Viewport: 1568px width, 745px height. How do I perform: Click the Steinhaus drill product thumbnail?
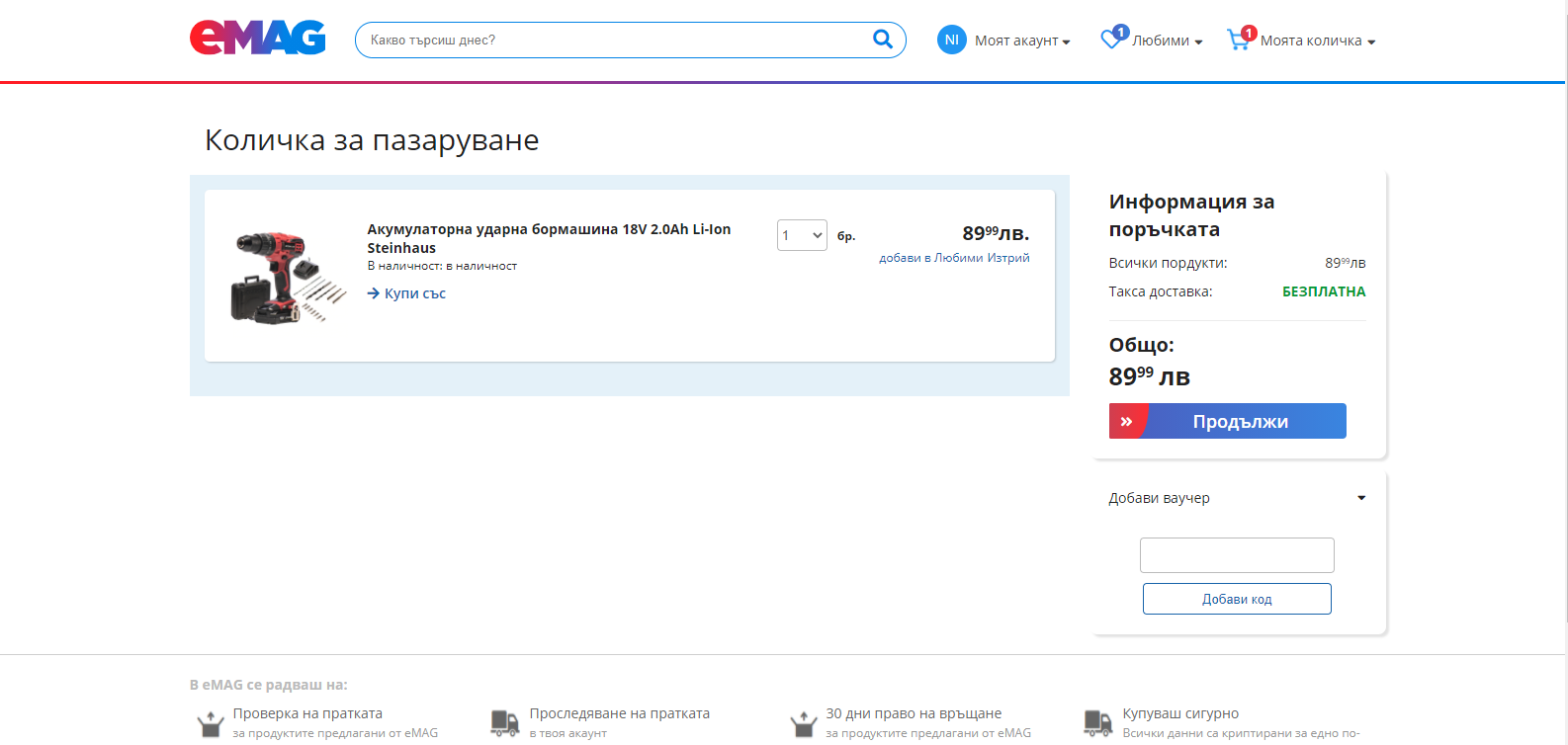tap(288, 276)
